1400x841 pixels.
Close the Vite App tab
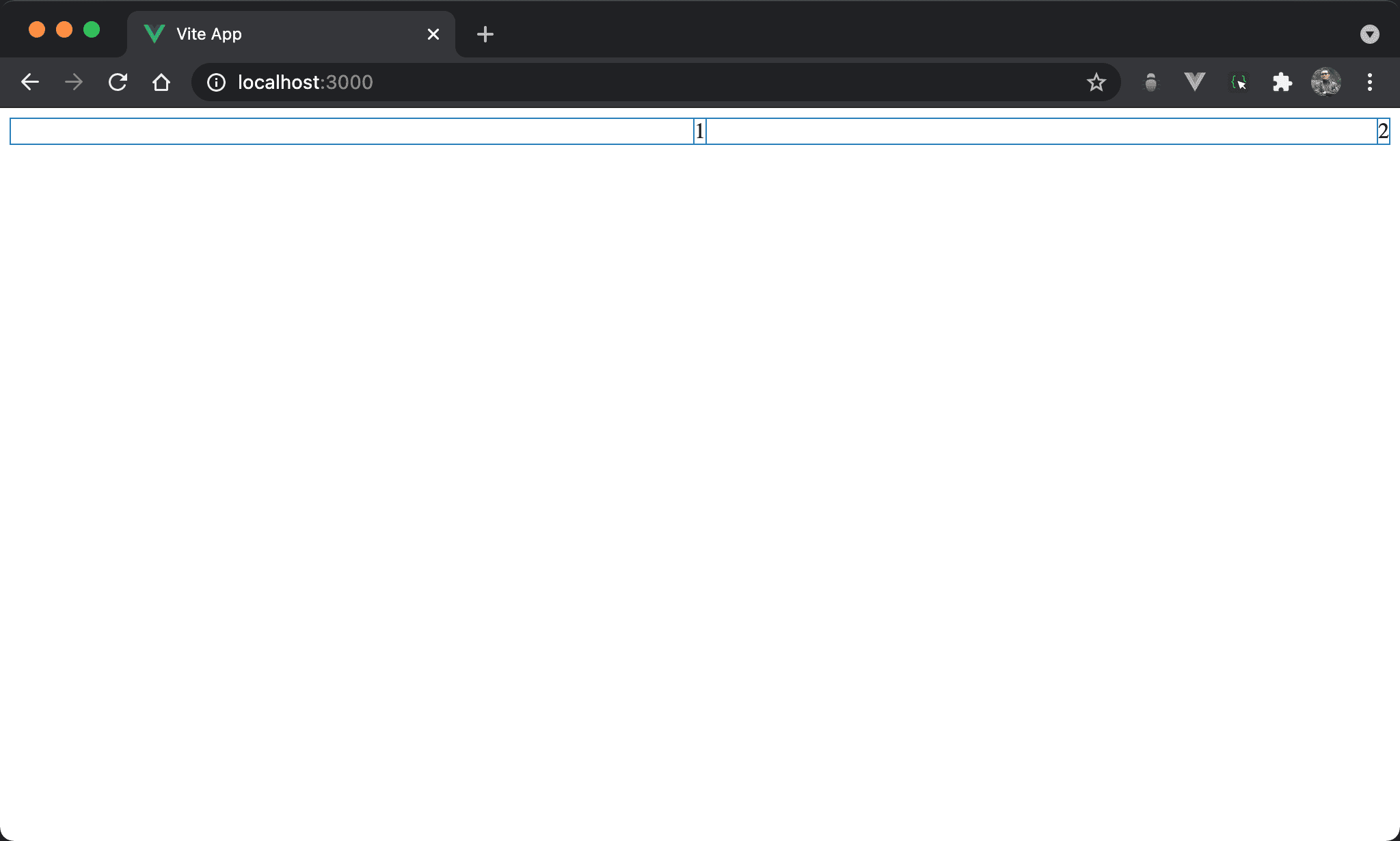tap(433, 34)
